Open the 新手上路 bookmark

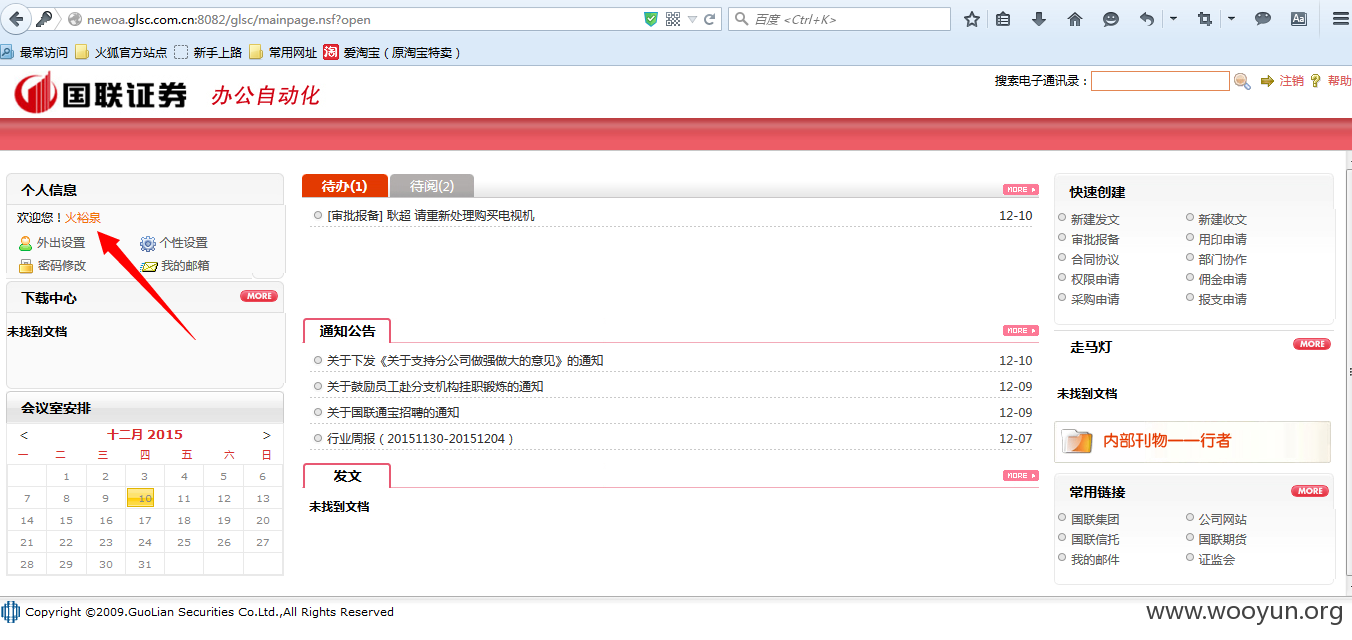coord(208,52)
